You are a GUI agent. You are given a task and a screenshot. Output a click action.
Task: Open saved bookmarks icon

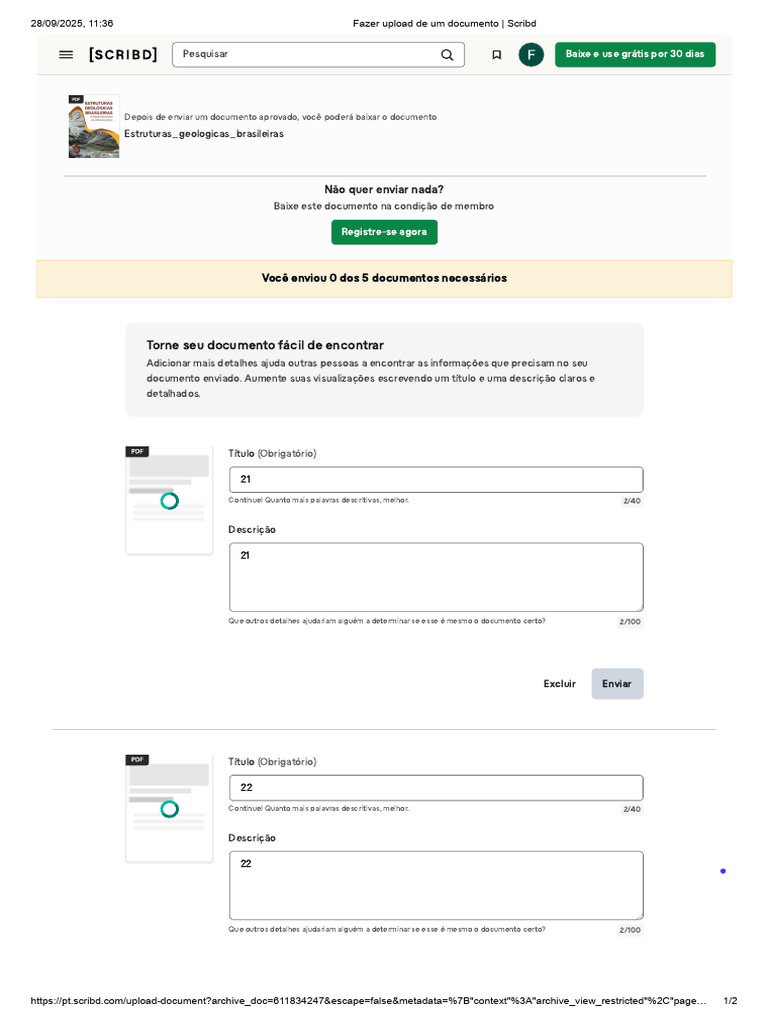click(x=497, y=55)
